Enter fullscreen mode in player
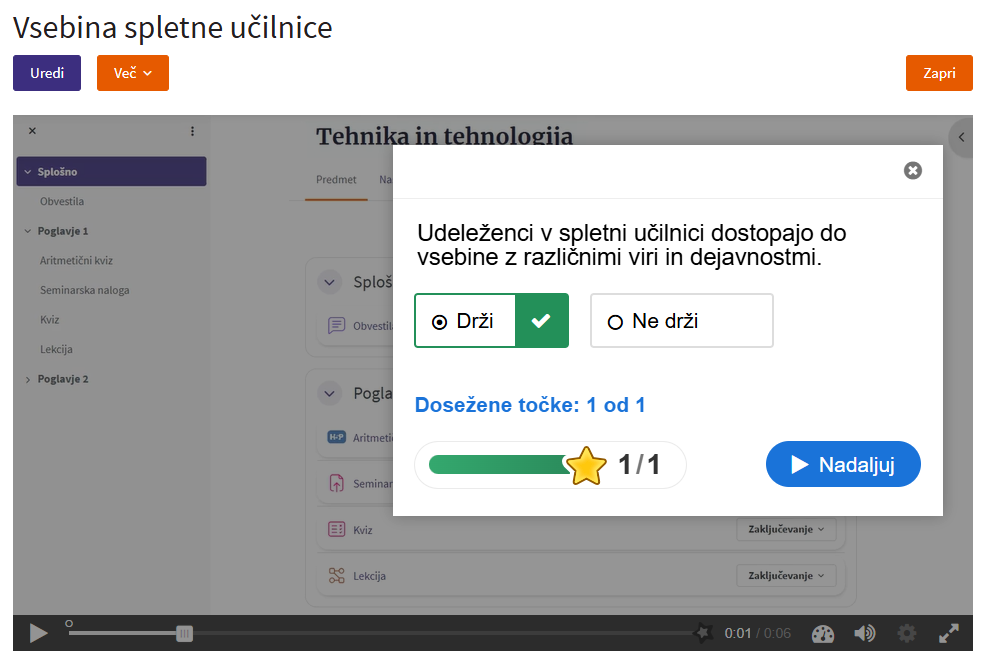The image size is (987, 664). 949,633
